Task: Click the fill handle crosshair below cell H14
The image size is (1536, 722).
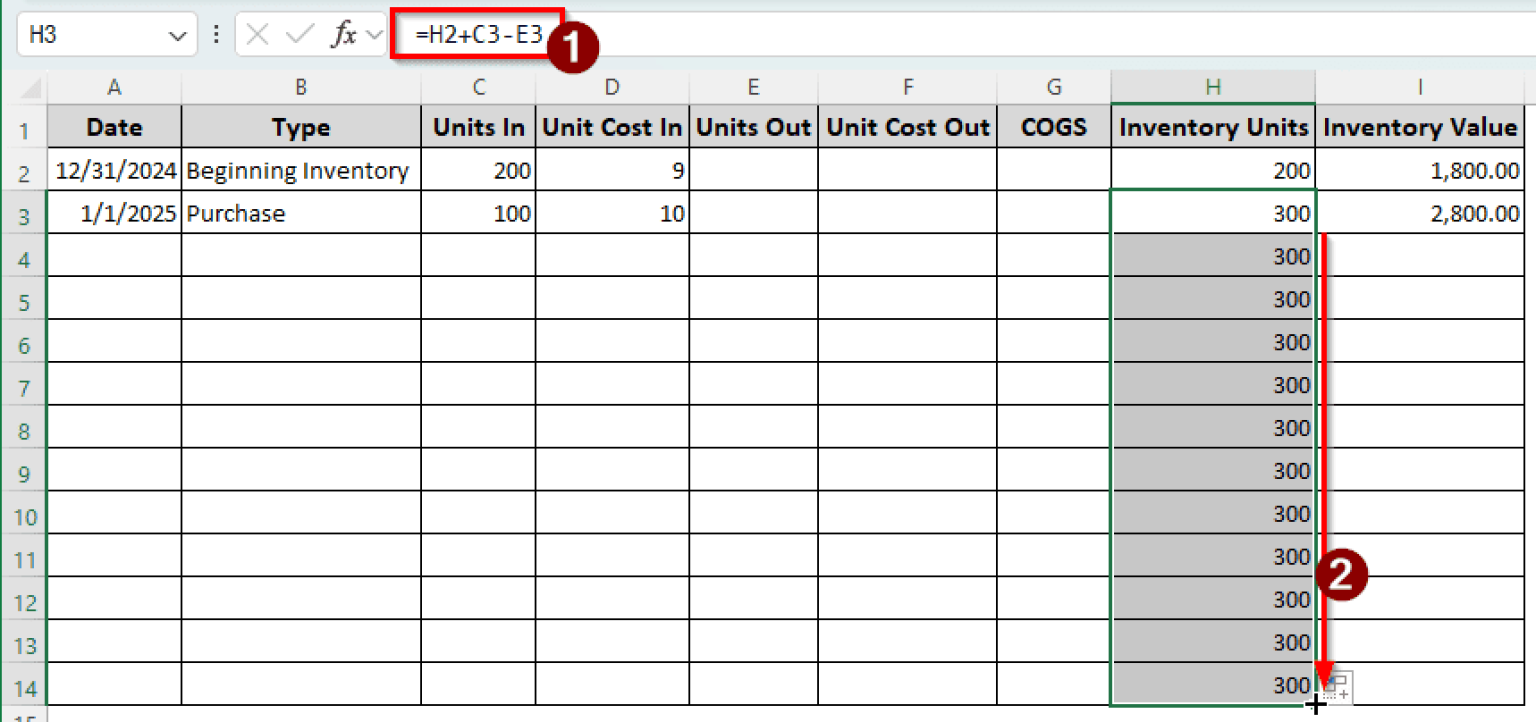Action: (1315, 705)
